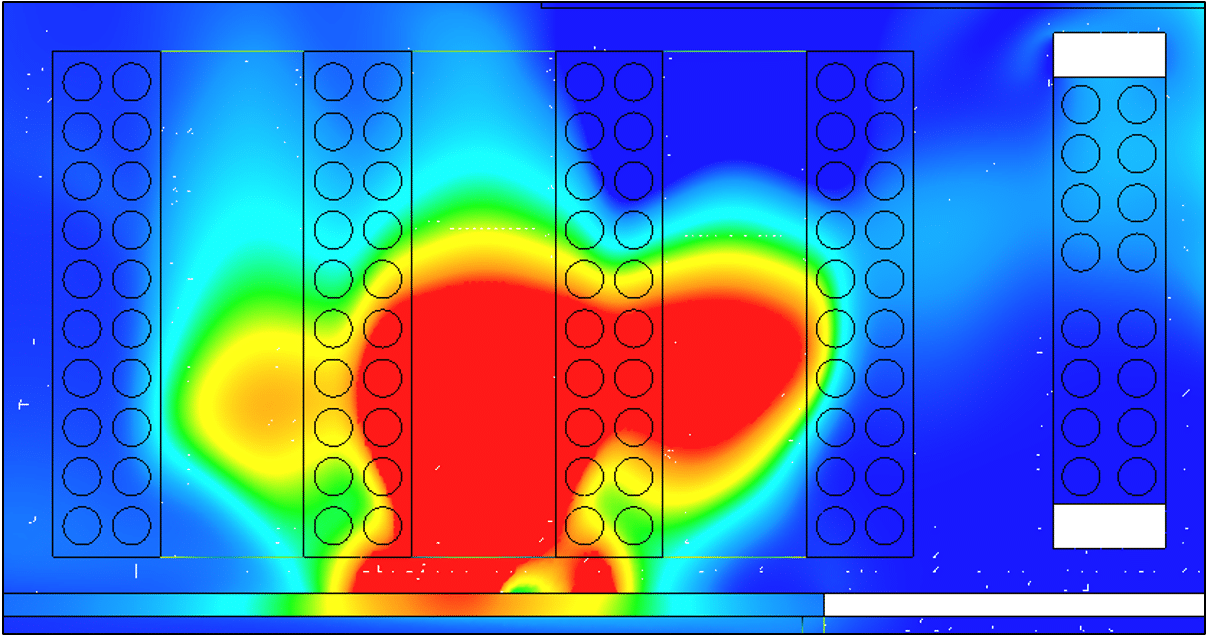
Task: Click the top-right circle of the fourth column
Action: tap(885, 82)
